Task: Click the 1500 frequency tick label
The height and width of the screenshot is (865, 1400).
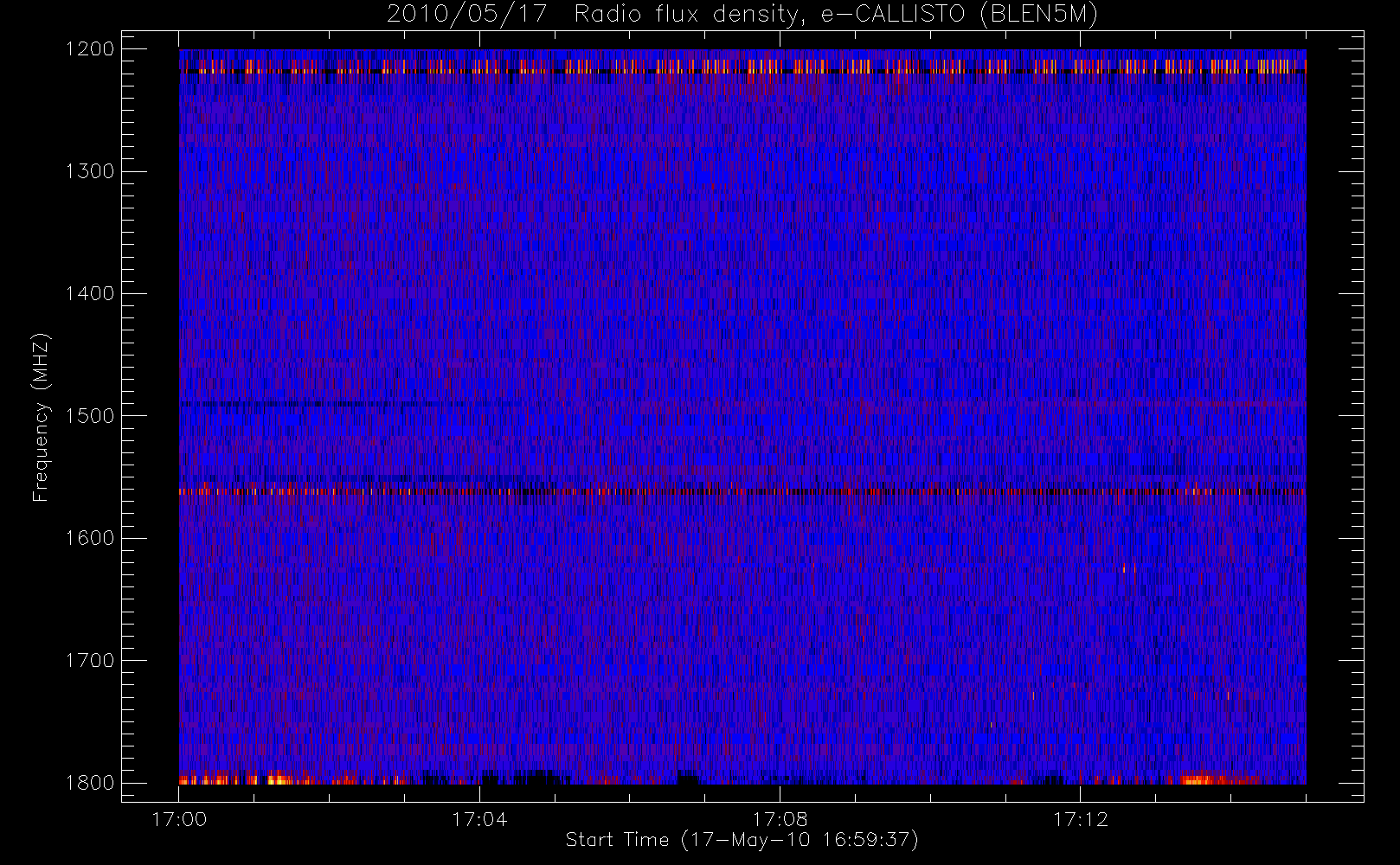Action: click(x=90, y=416)
